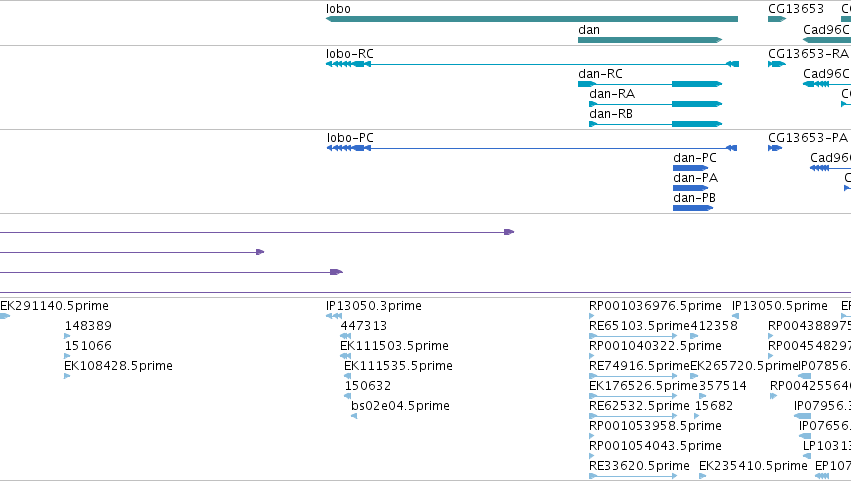
Task: Select the EK265720.5prime EST
Action: point(744,366)
